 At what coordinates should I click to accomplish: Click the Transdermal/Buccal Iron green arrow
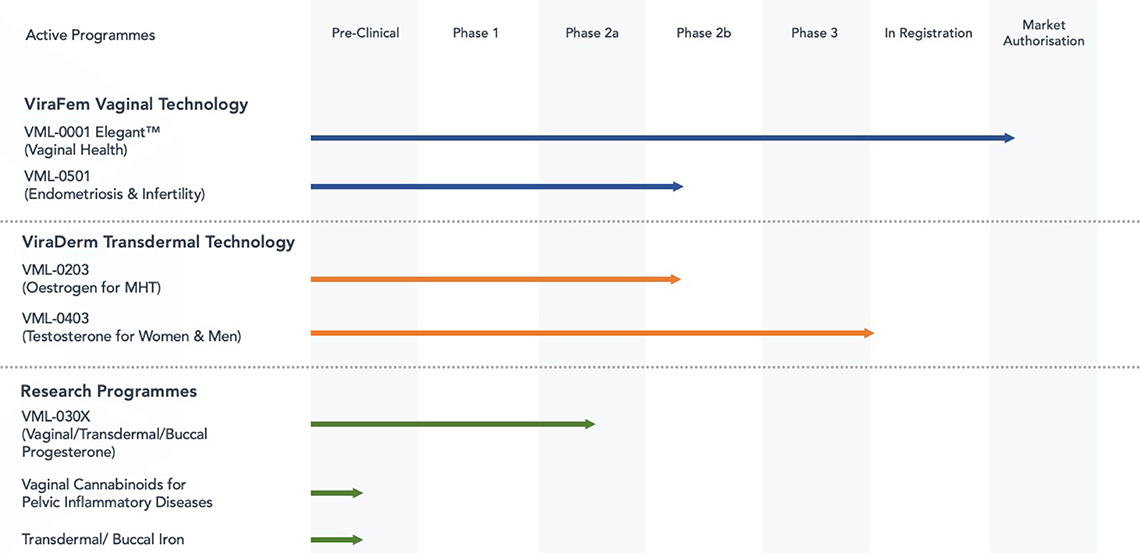click(x=337, y=540)
